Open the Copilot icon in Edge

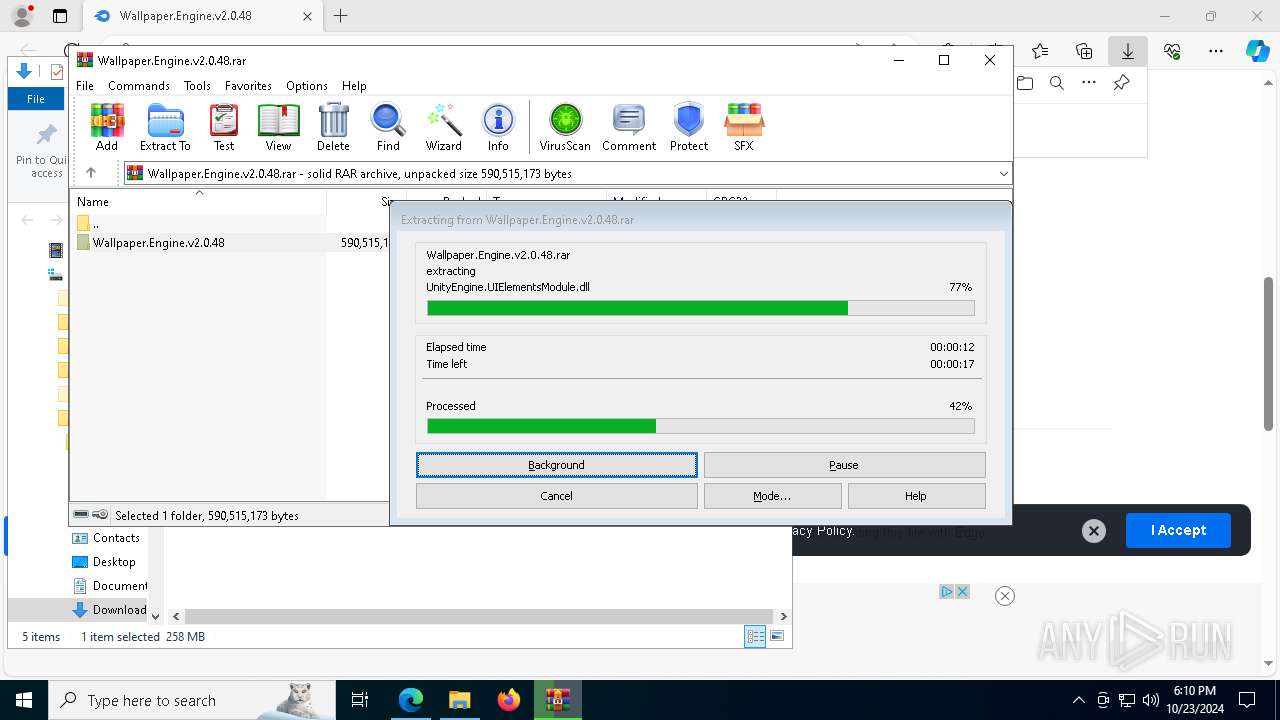pos(1257,51)
